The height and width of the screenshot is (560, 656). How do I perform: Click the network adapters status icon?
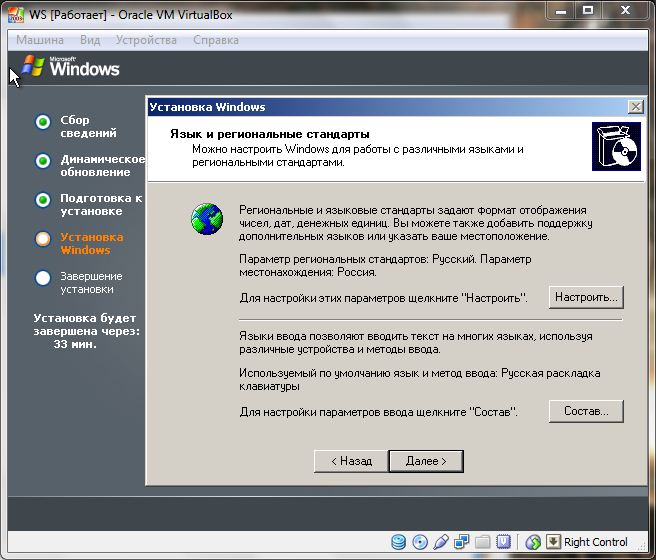pos(461,542)
